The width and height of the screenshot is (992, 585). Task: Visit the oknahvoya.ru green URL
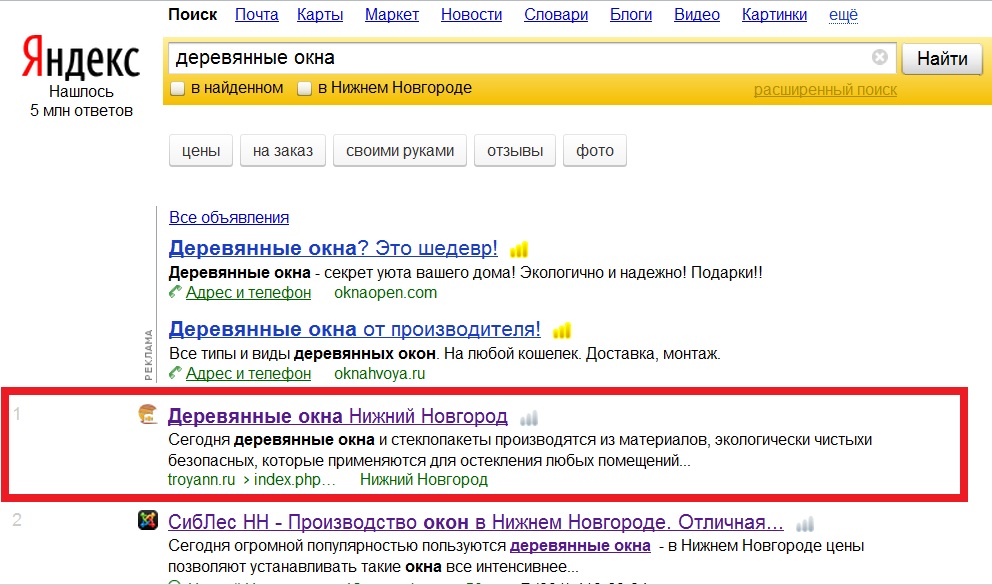[x=380, y=374]
